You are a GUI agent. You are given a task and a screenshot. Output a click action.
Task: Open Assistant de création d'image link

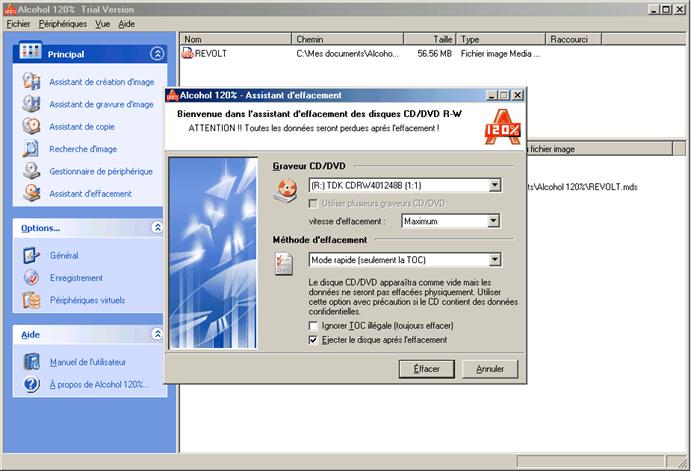coord(102,82)
